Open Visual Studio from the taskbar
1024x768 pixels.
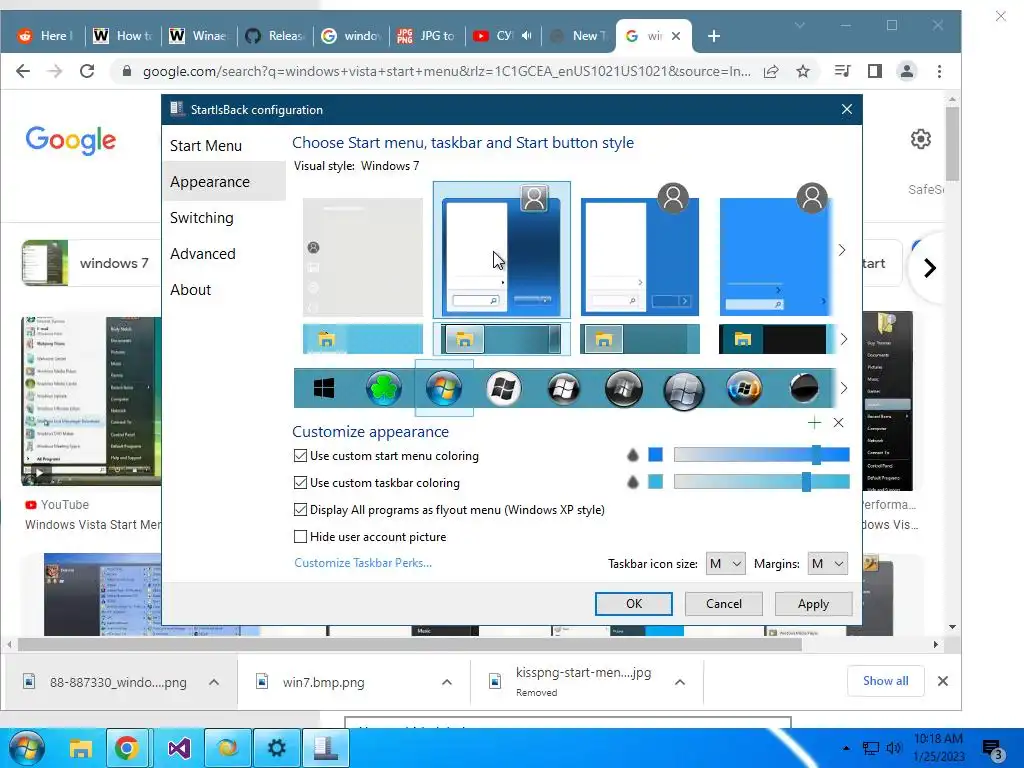(179, 748)
